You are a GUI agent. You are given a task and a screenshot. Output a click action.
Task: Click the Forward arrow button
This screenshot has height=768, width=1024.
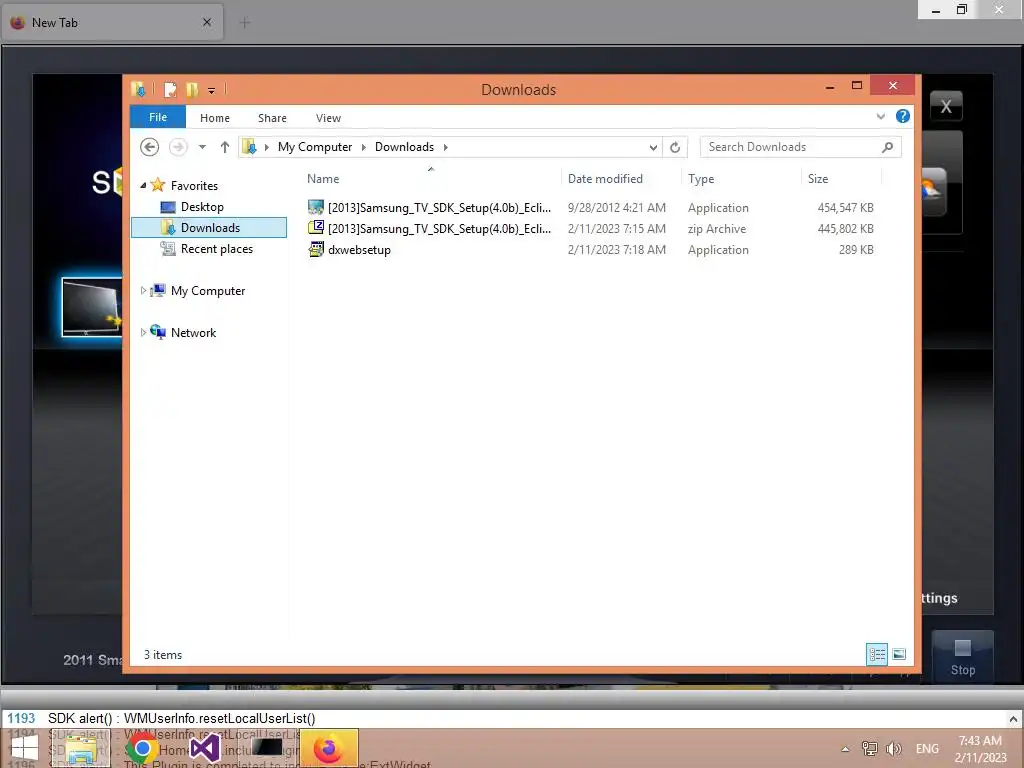178,147
